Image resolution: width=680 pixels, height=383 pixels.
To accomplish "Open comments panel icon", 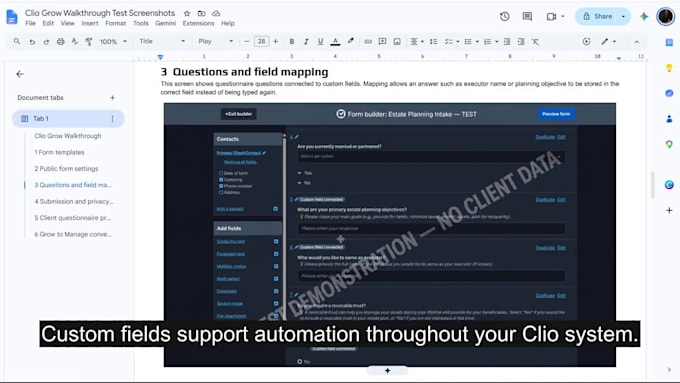I will [527, 16].
